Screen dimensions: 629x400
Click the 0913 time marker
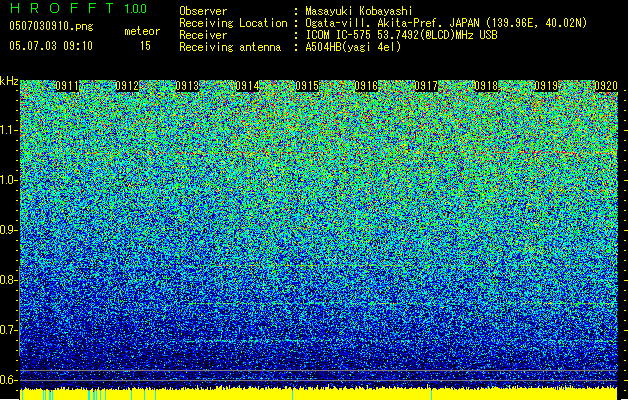coord(187,86)
